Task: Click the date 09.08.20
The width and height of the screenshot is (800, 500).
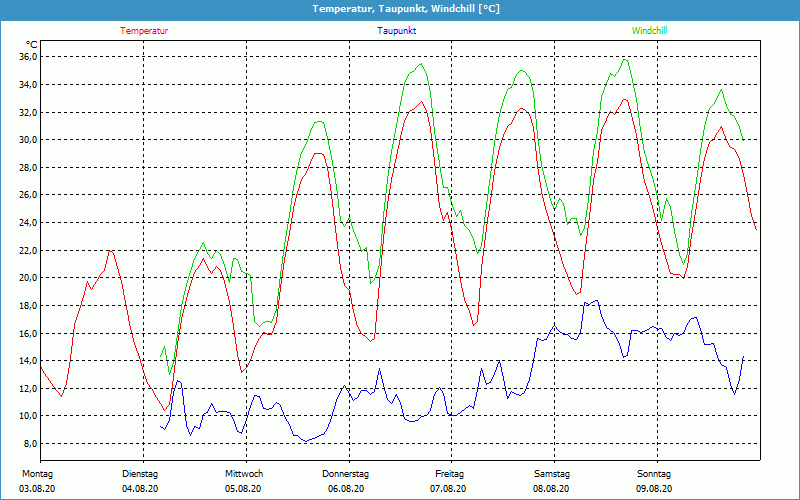Action: 654,489
